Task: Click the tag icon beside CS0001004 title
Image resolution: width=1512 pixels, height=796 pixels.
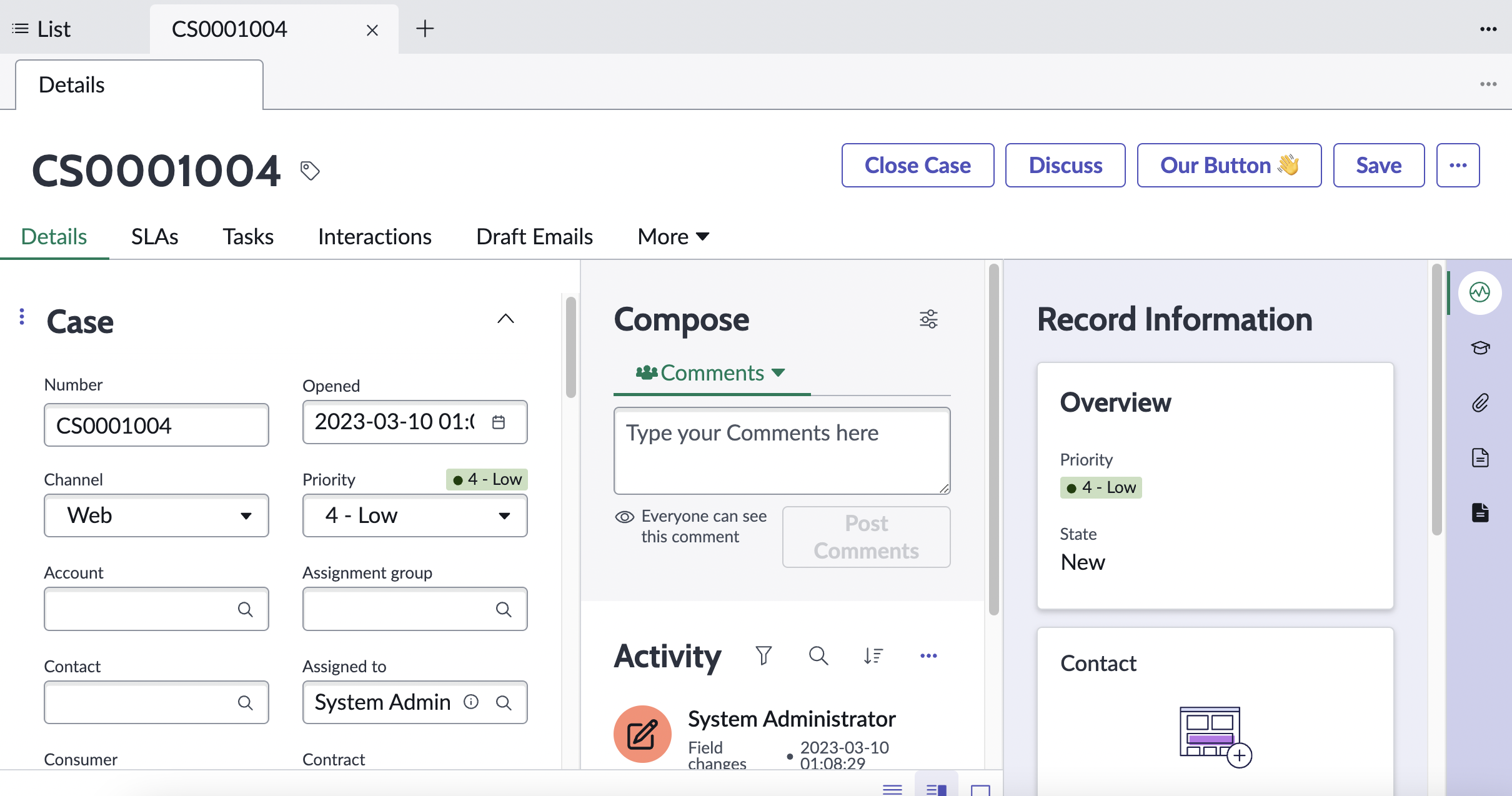Action: (310, 170)
